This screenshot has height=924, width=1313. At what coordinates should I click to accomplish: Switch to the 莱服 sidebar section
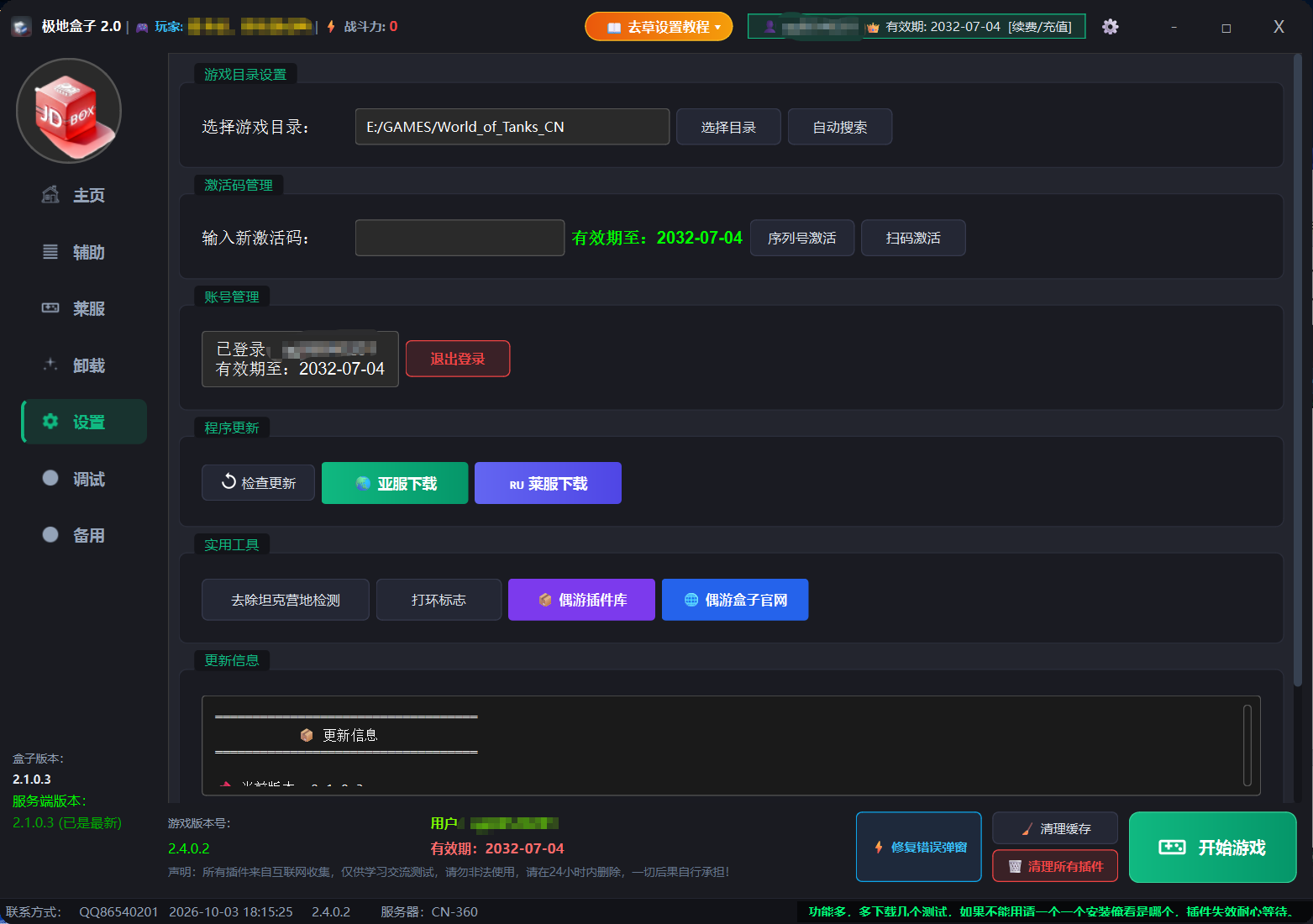[84, 309]
